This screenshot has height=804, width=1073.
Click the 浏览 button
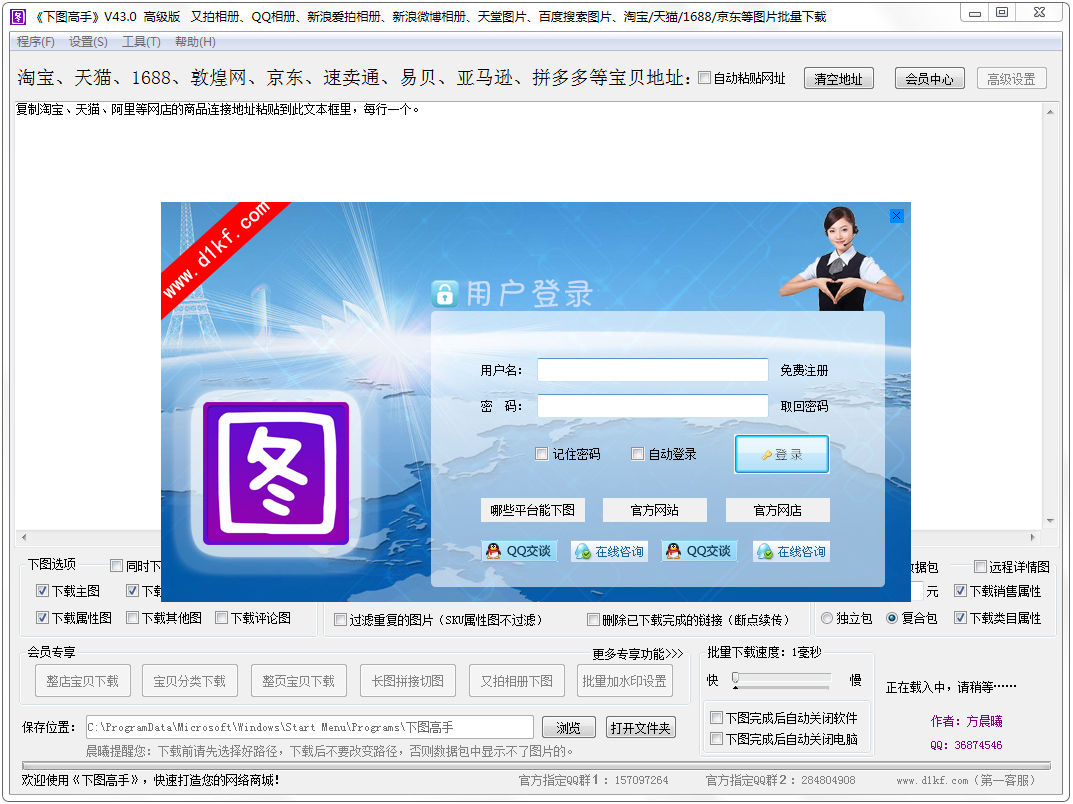click(x=569, y=727)
